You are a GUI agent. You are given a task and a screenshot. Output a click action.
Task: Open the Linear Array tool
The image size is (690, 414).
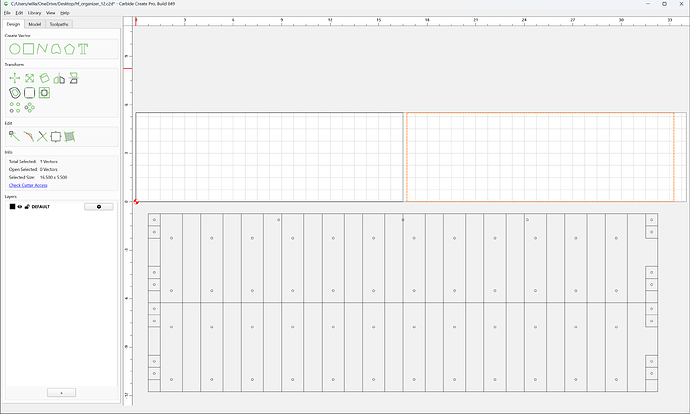point(15,107)
